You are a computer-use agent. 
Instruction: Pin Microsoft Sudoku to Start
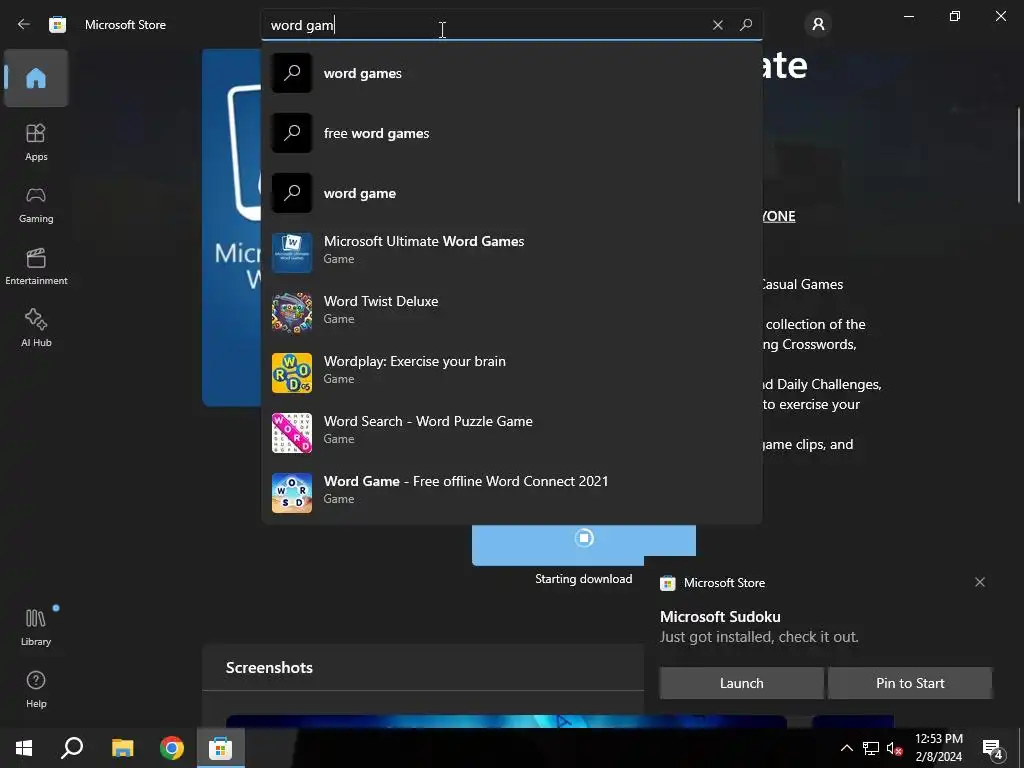coord(910,683)
